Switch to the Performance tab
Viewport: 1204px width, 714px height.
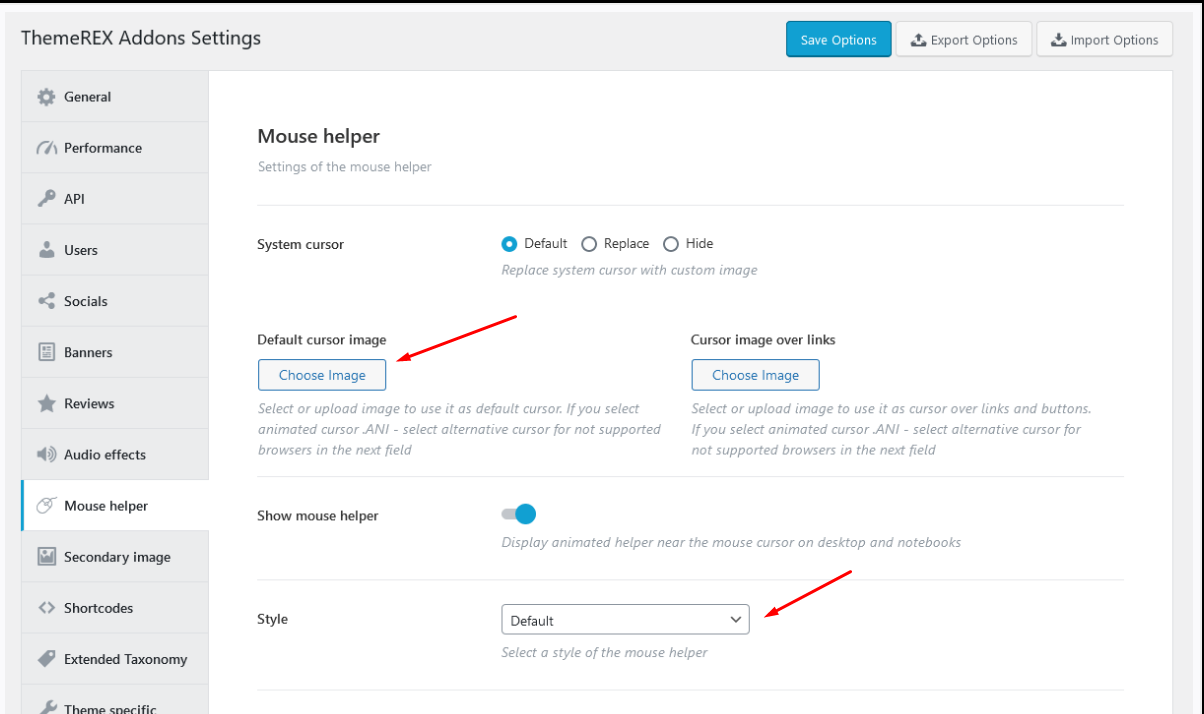[x=115, y=148]
